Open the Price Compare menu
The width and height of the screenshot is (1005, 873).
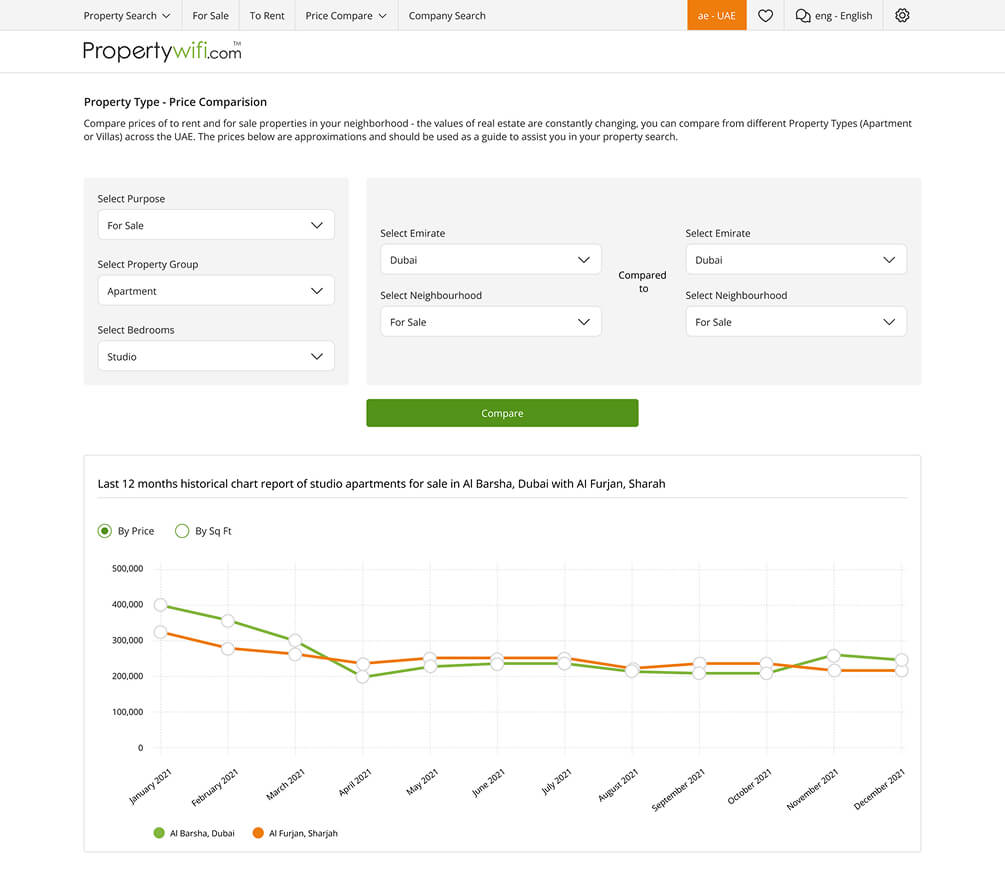345,15
